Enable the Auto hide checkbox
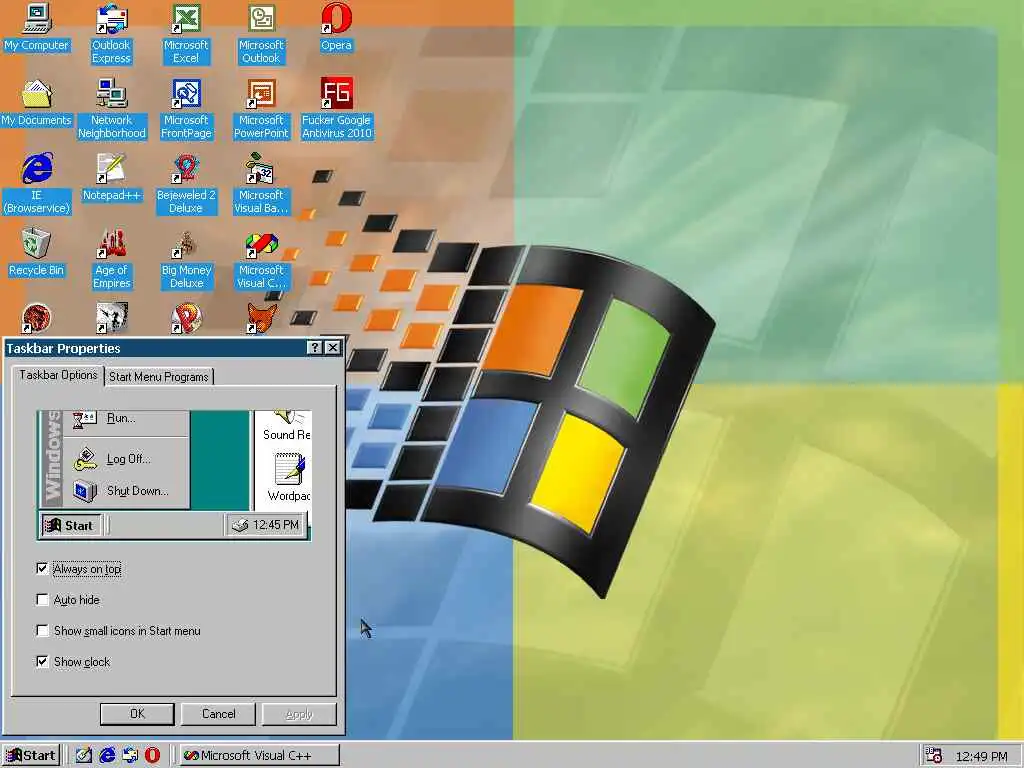This screenshot has width=1024, height=768. [x=42, y=600]
